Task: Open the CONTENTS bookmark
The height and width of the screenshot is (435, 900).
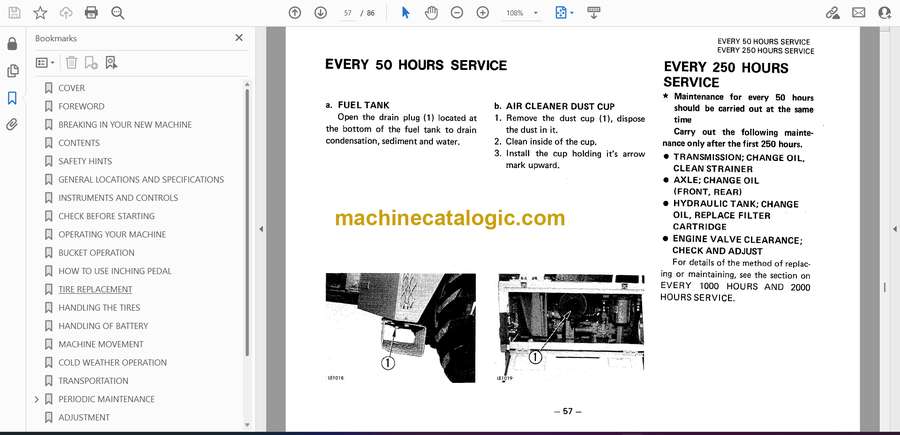Action: [79, 143]
